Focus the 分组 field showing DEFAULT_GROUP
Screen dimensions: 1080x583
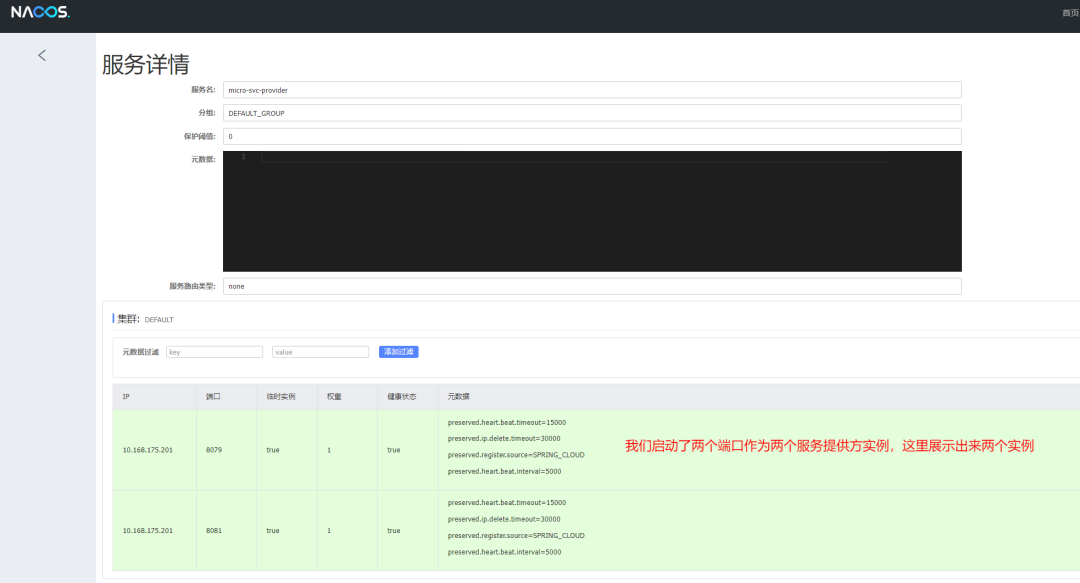(x=591, y=113)
